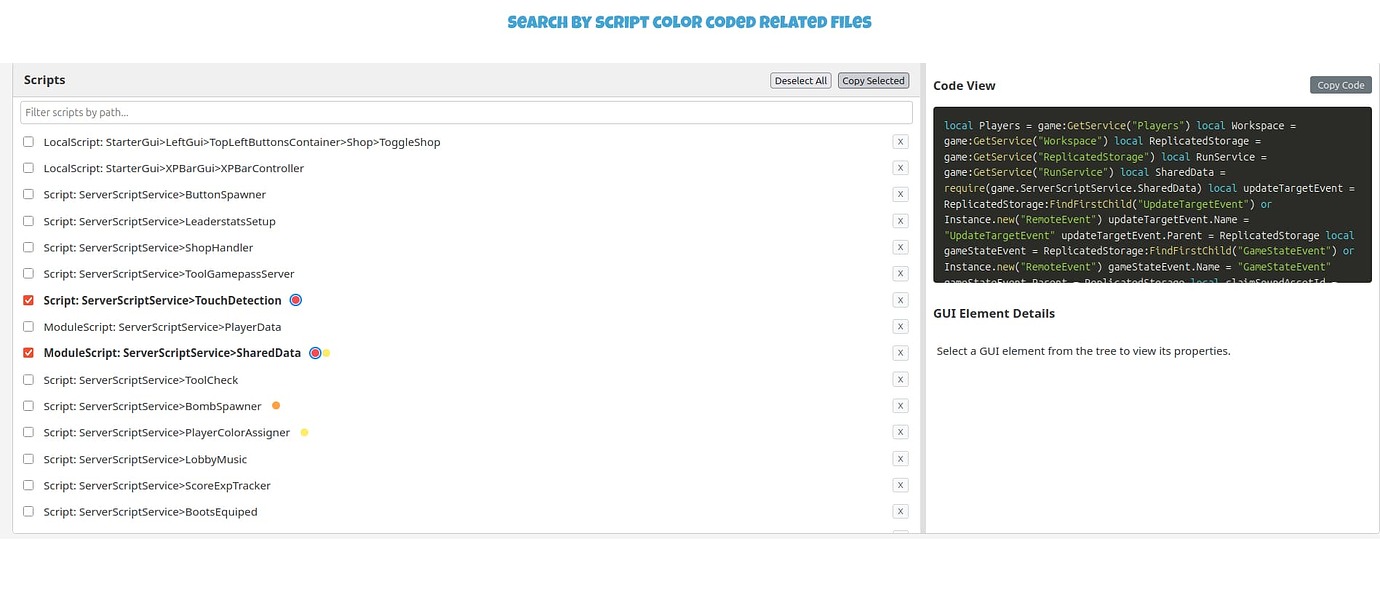Click the red relation dot beside TouchDetection
This screenshot has height=602, width=1380.
(x=295, y=299)
